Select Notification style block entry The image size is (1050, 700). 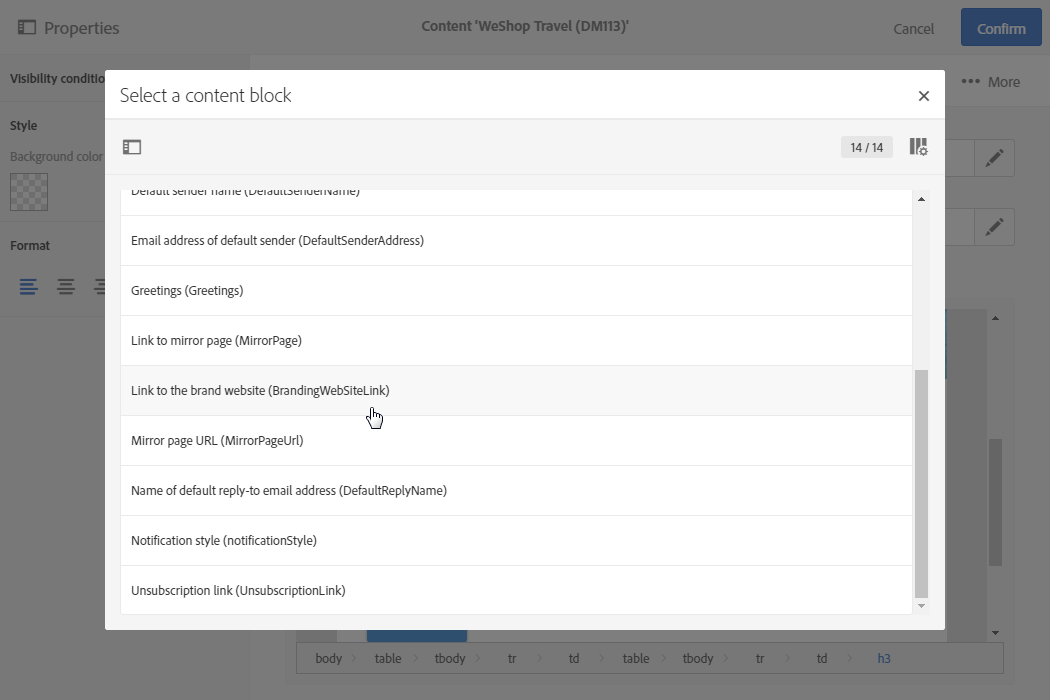(224, 541)
